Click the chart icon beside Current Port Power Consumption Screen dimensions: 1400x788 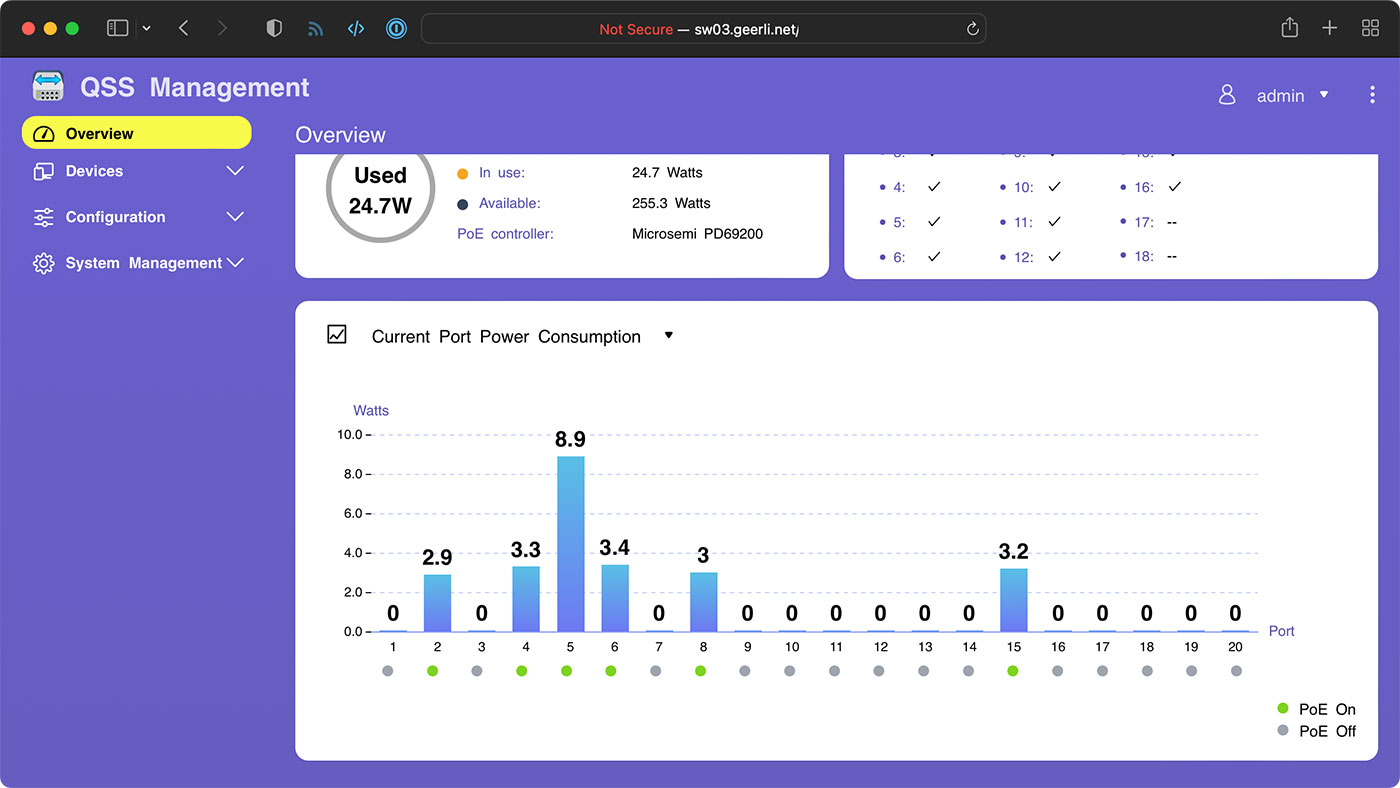tap(337, 334)
